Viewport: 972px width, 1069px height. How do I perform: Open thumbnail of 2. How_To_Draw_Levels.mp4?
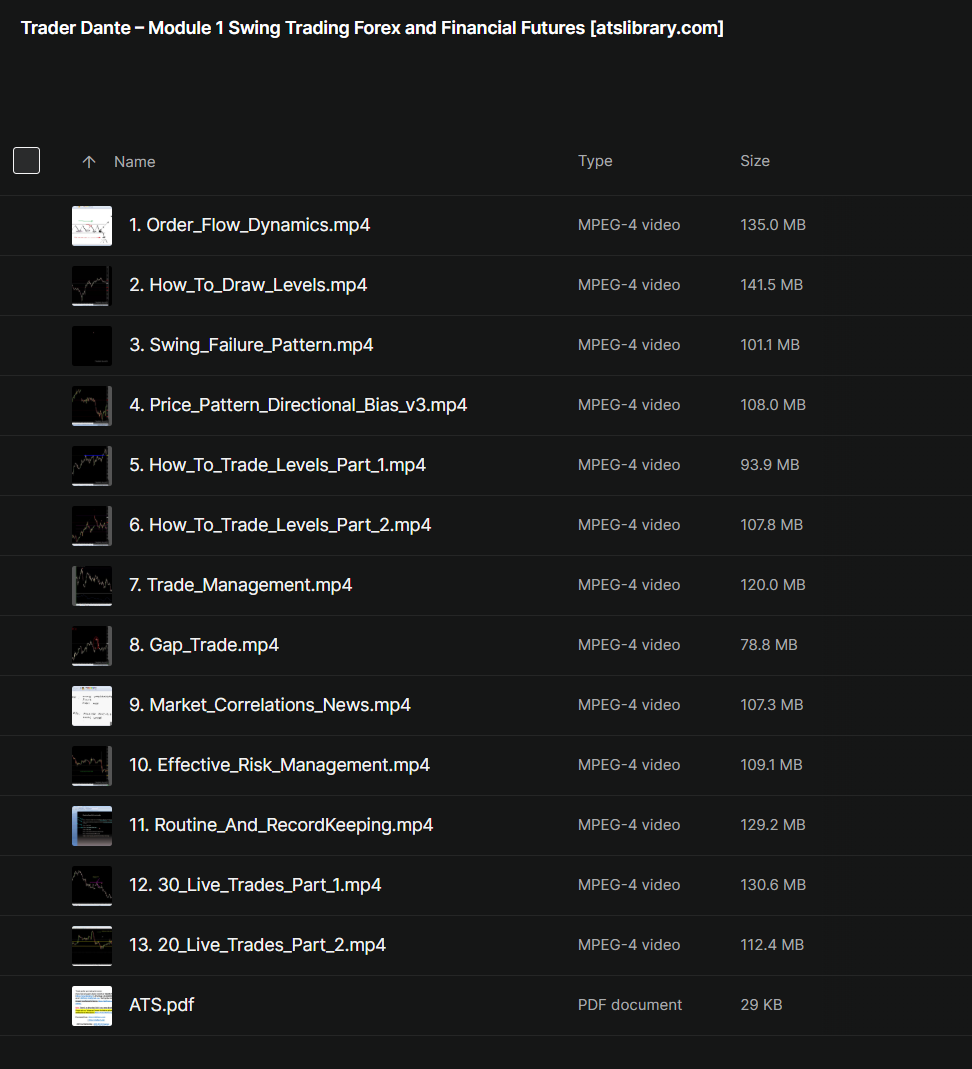[x=92, y=286]
